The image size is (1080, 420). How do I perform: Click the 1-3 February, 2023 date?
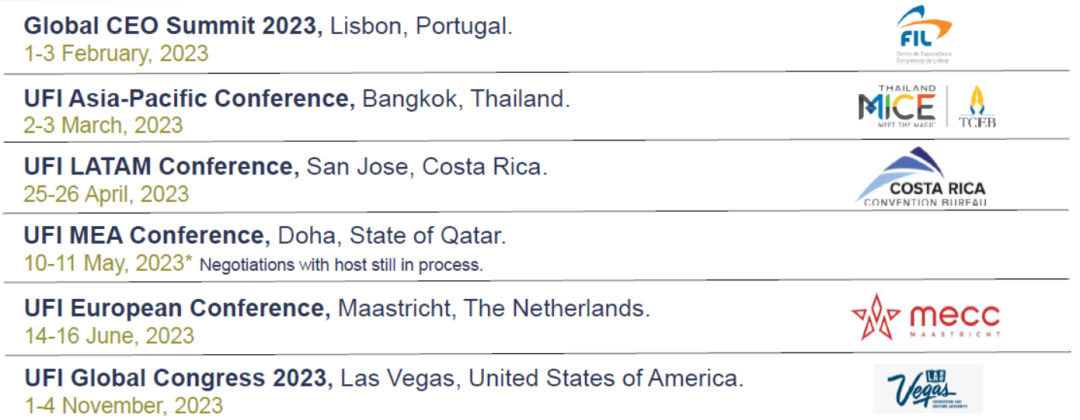[x=116, y=53]
